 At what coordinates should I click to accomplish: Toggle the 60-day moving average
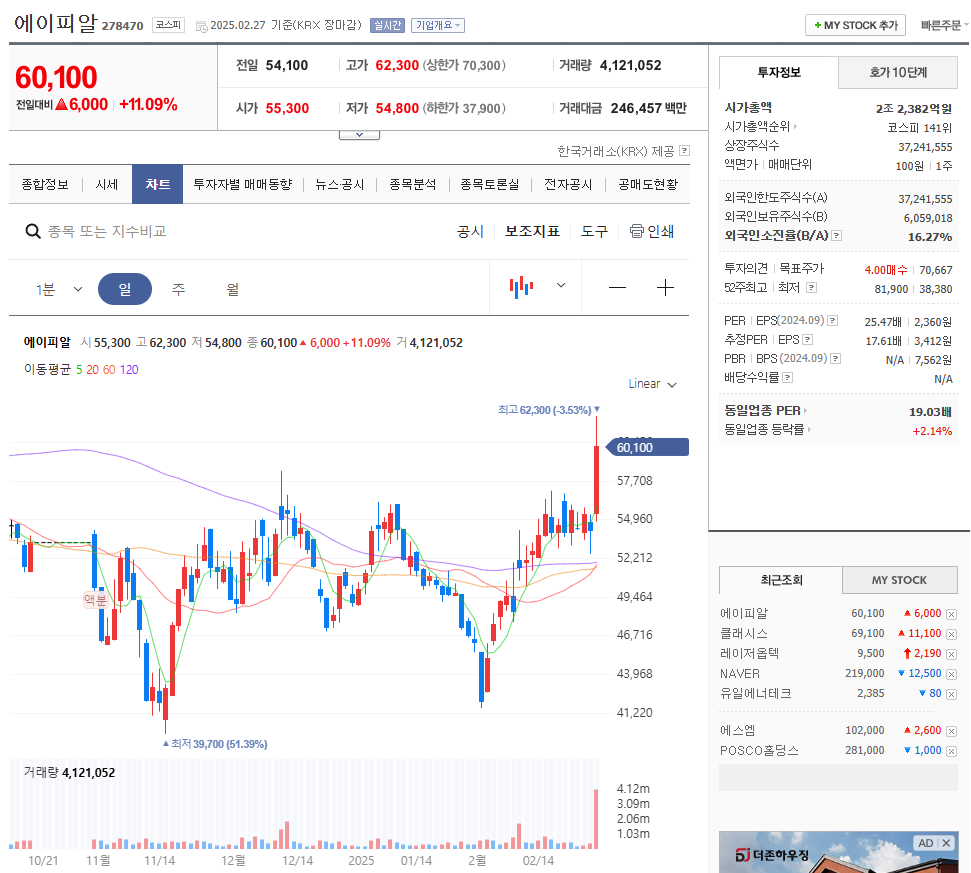109,370
